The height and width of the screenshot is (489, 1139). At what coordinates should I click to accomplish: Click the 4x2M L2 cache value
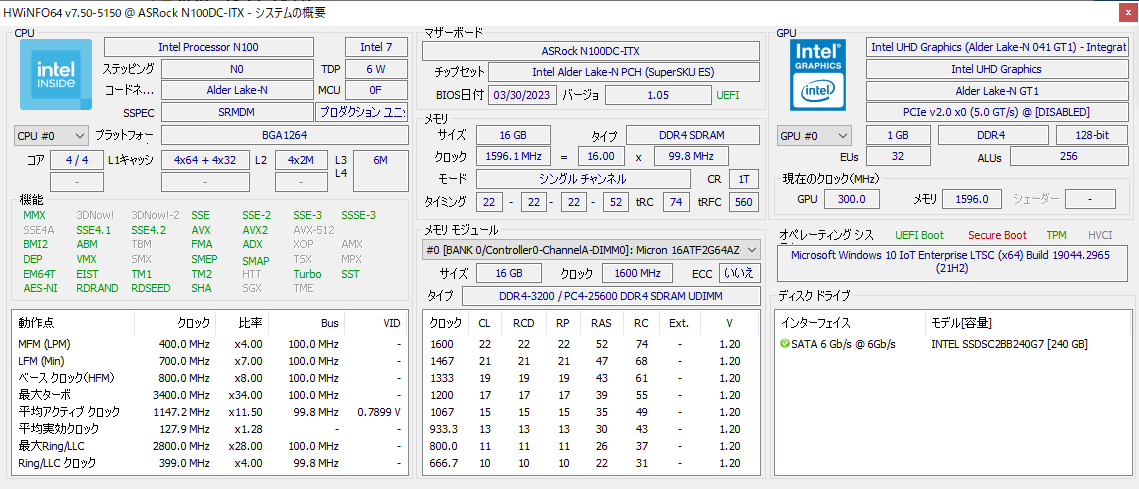[301, 160]
